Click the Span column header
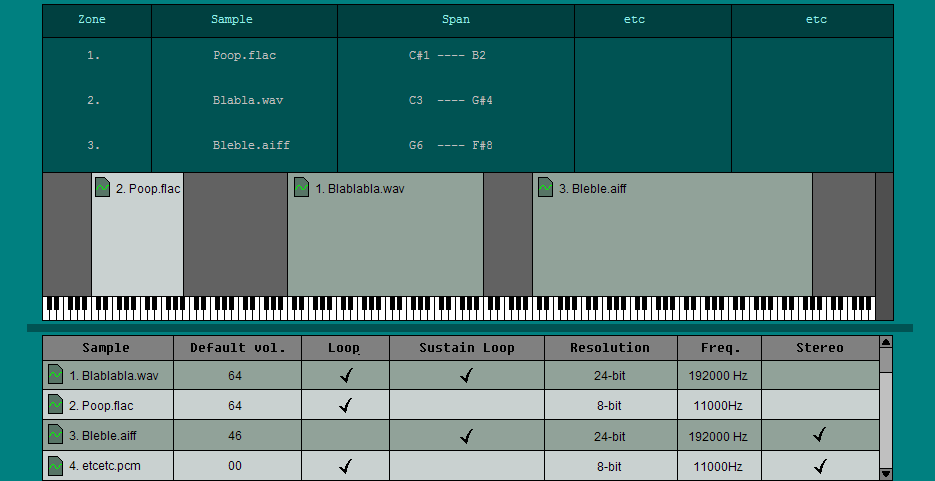 pyautogui.click(x=455, y=19)
